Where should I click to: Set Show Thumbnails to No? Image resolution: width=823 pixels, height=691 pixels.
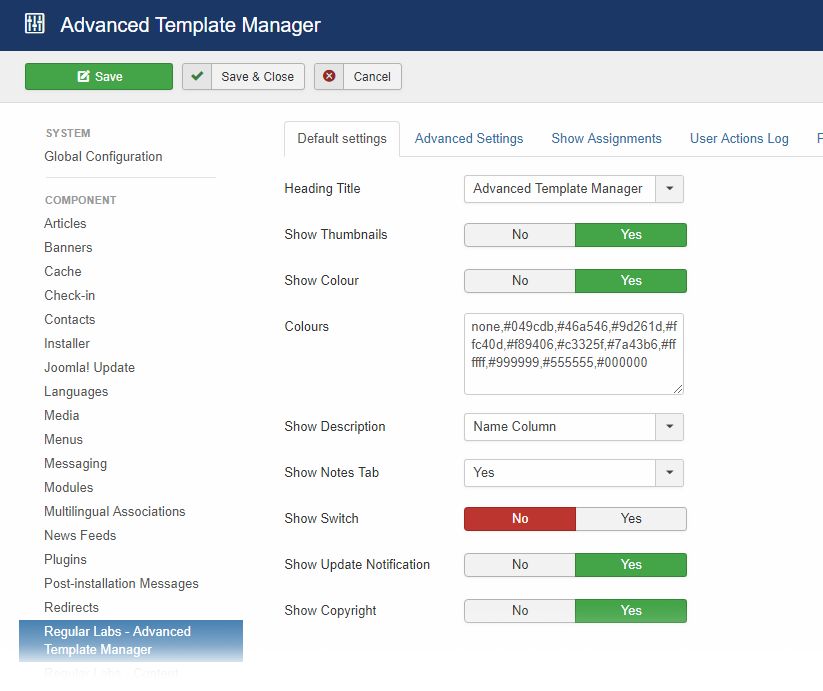[520, 235]
